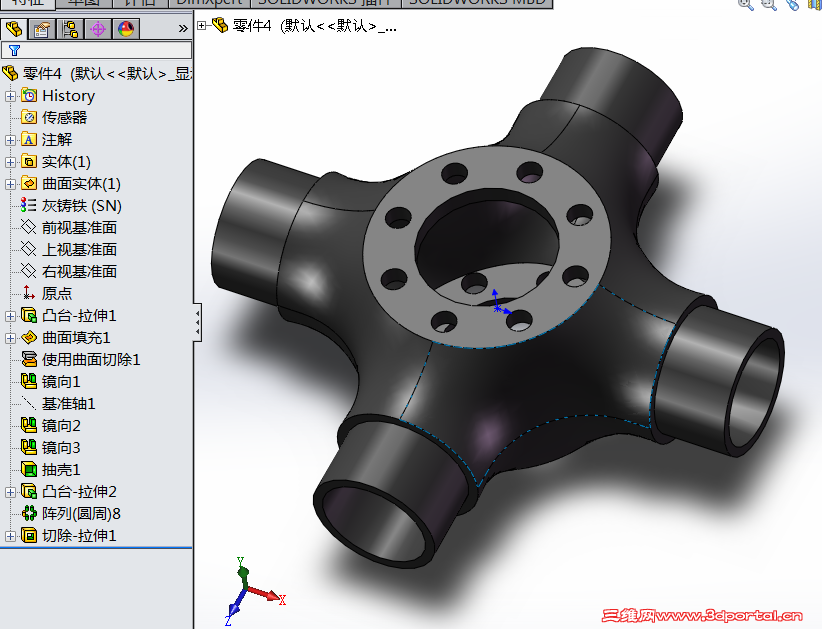
Task: Switch to the ConfigurationManager tab
Action: pyautogui.click(x=70, y=29)
